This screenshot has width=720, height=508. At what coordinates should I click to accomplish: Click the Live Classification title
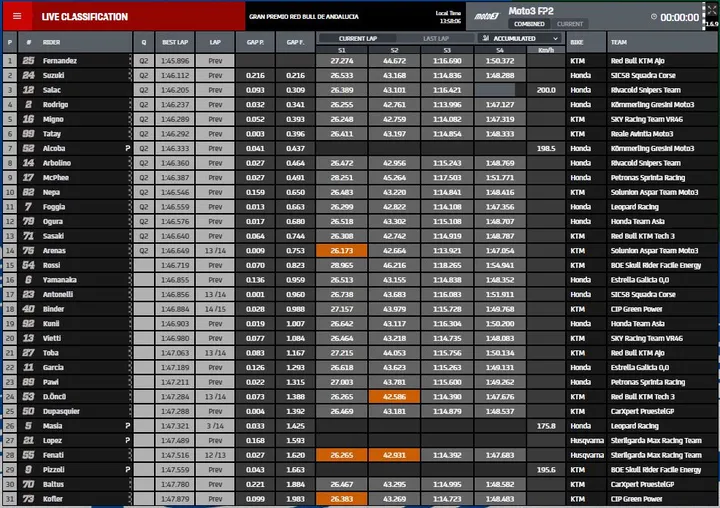tap(84, 17)
